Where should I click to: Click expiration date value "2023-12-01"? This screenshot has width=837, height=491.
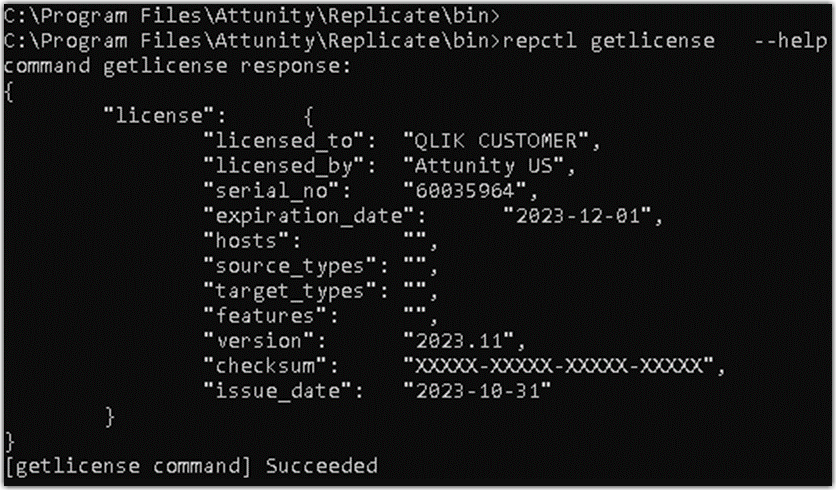[x=578, y=214]
